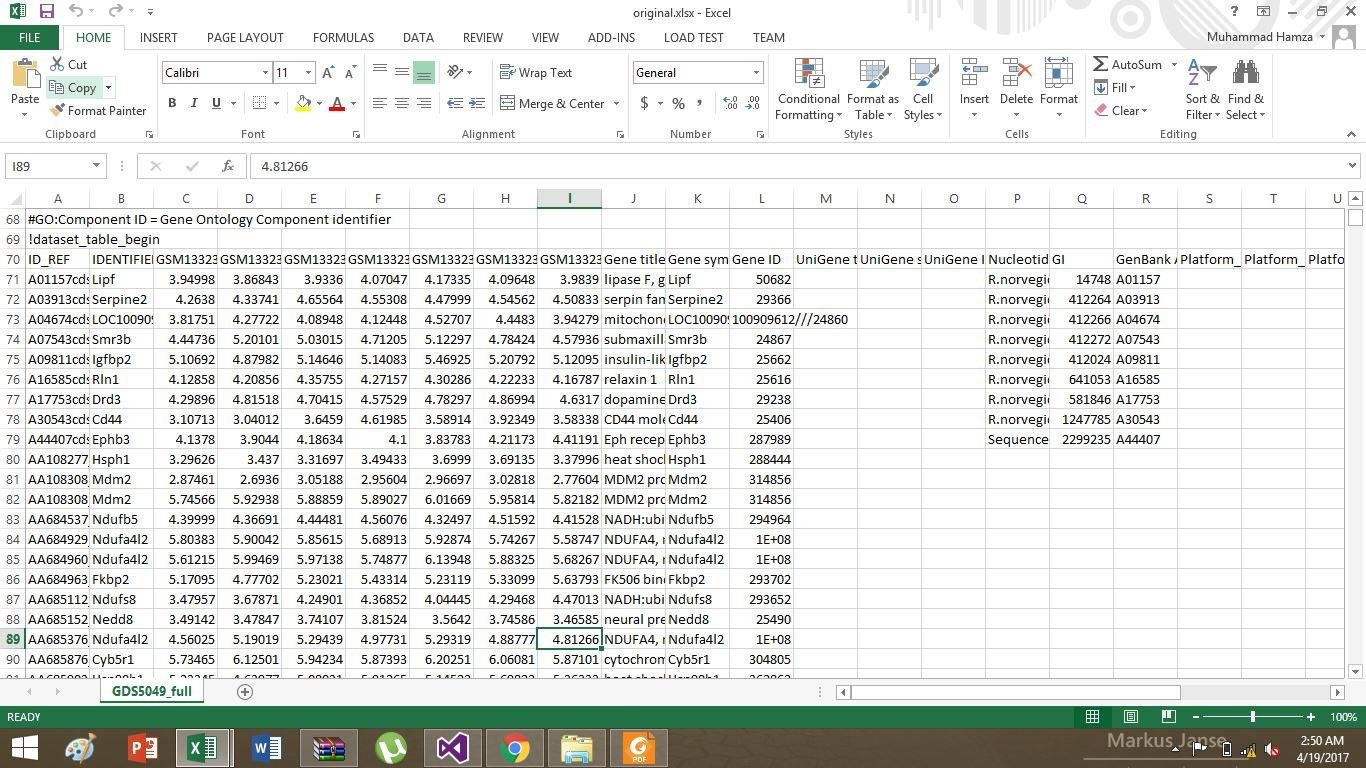Open the Fill Color dropdown arrow
The height and width of the screenshot is (768, 1366).
tap(319, 103)
